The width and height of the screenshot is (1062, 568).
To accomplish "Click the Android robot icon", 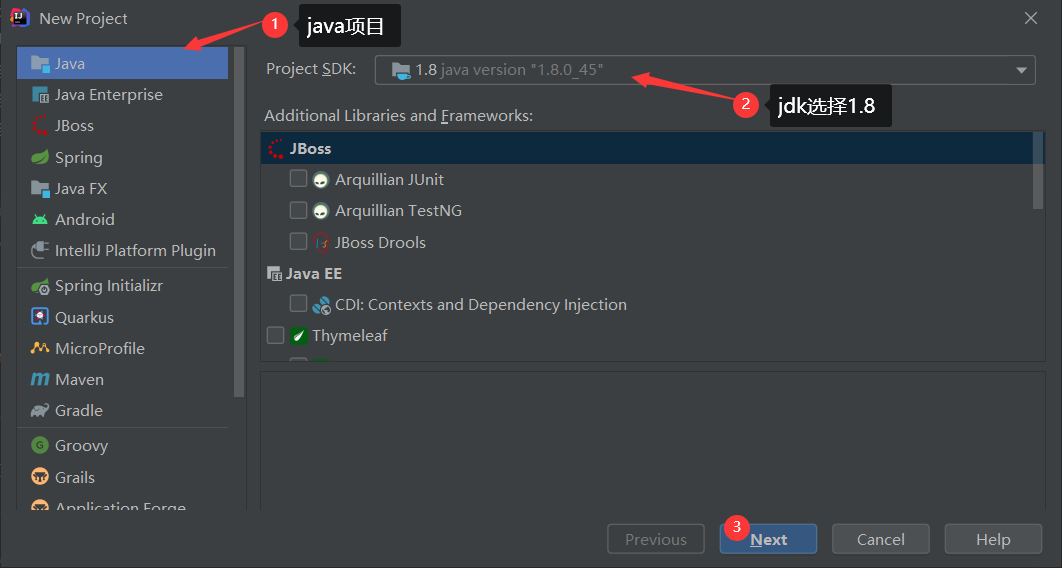I will pyautogui.click(x=40, y=219).
